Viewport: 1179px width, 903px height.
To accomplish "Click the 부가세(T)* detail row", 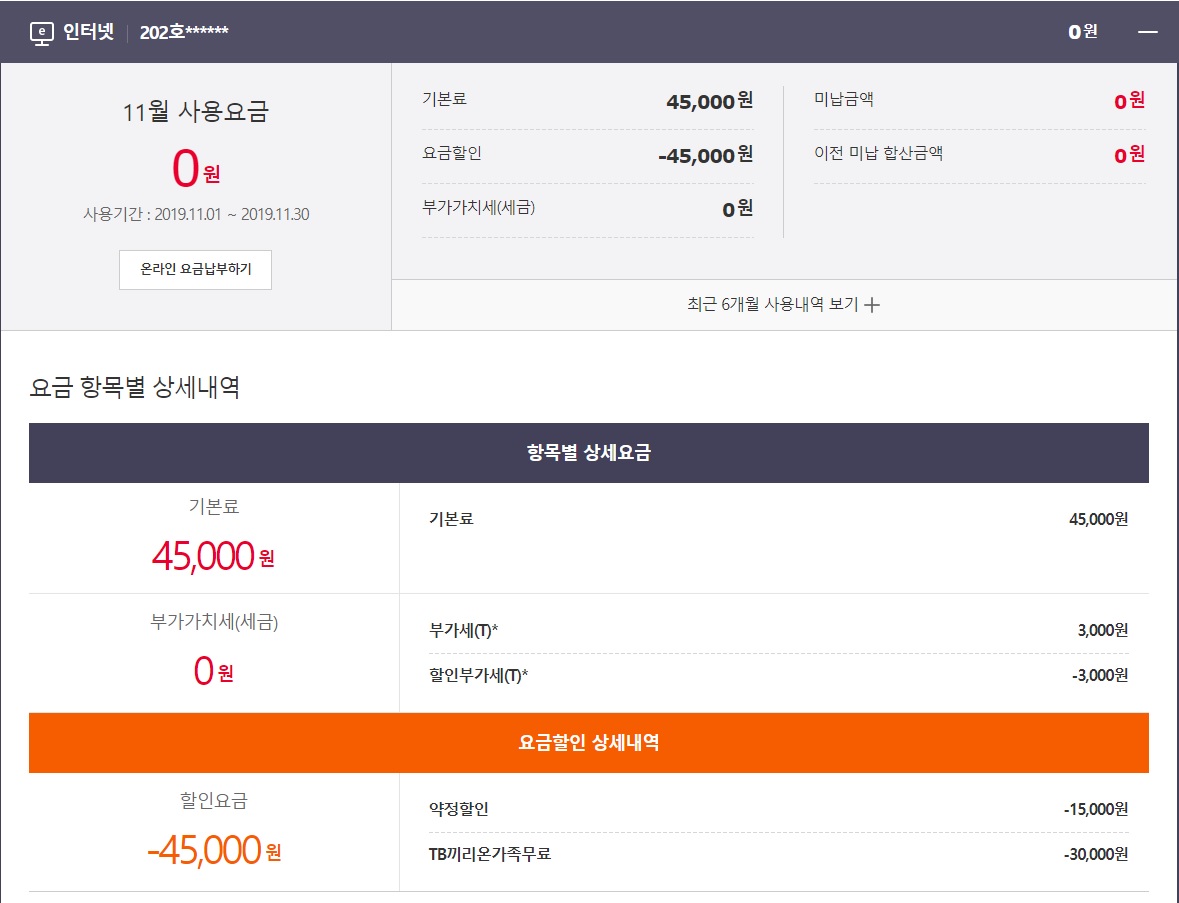I will point(777,631).
